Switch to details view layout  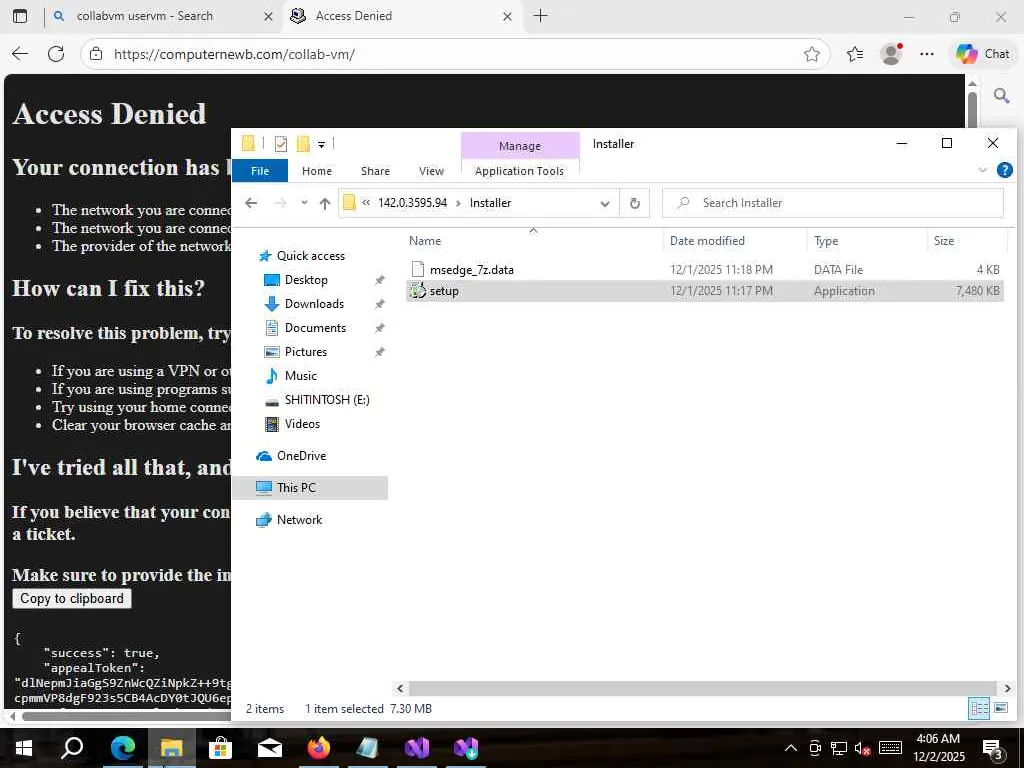(x=979, y=709)
